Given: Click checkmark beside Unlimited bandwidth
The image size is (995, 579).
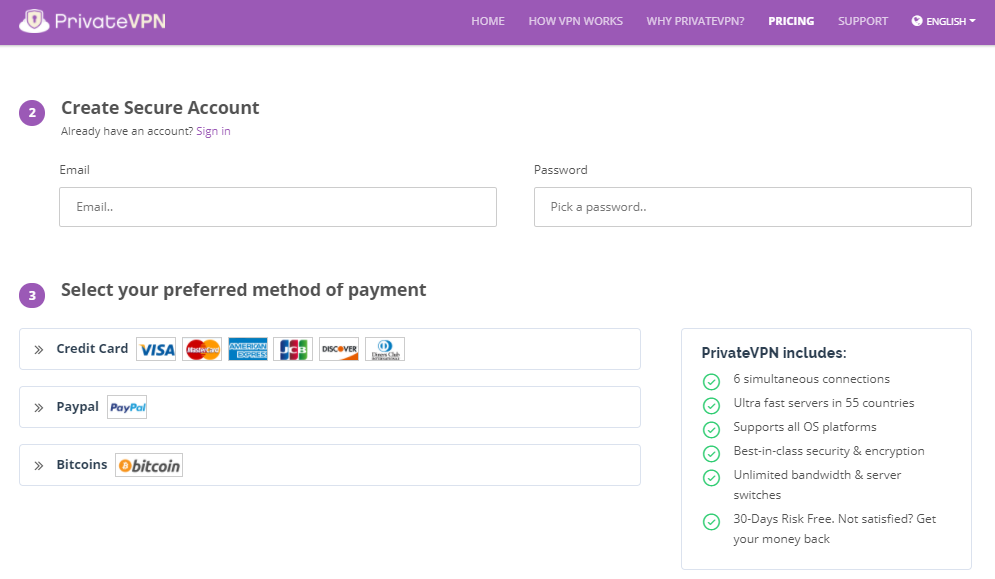Looking at the screenshot, I should [x=711, y=478].
